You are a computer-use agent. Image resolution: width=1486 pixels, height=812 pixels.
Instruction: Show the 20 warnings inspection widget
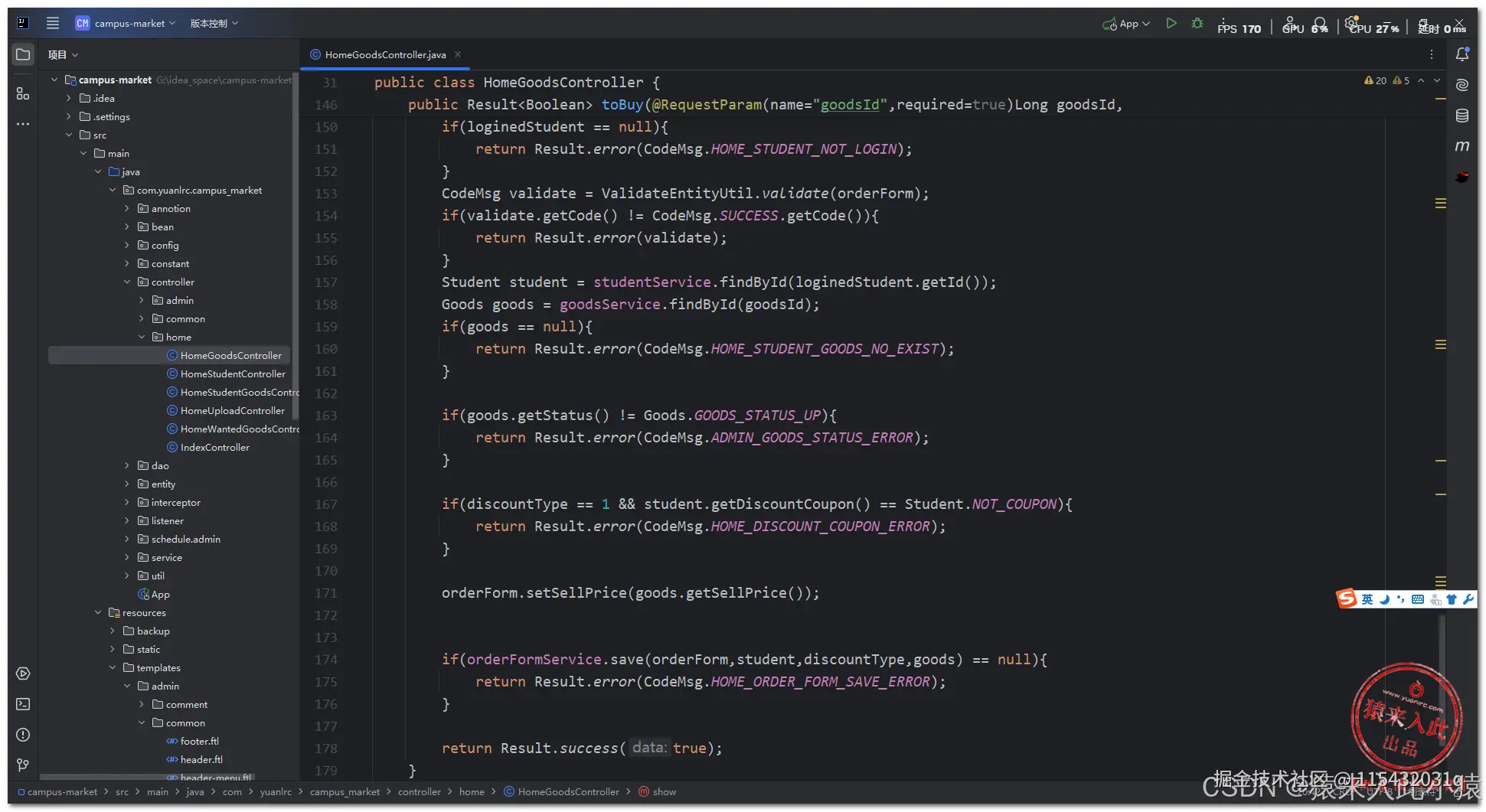coord(1376,80)
